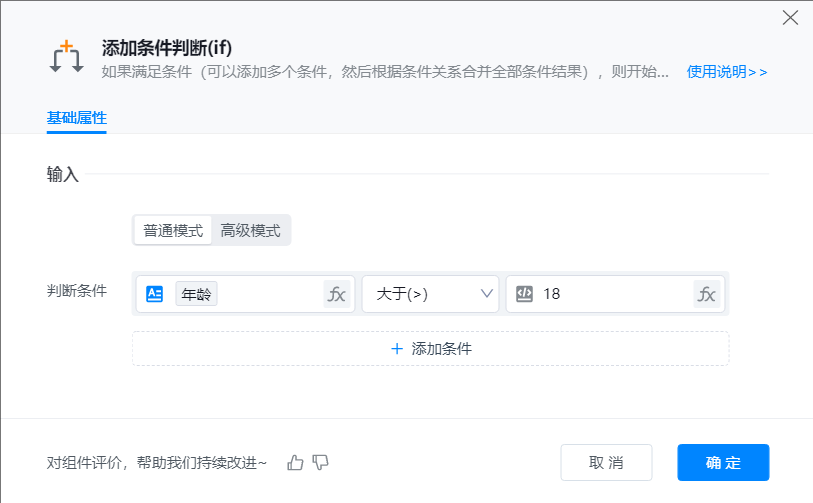Cancel with the 取消 button
The width and height of the screenshot is (813, 503).
[x=606, y=462]
